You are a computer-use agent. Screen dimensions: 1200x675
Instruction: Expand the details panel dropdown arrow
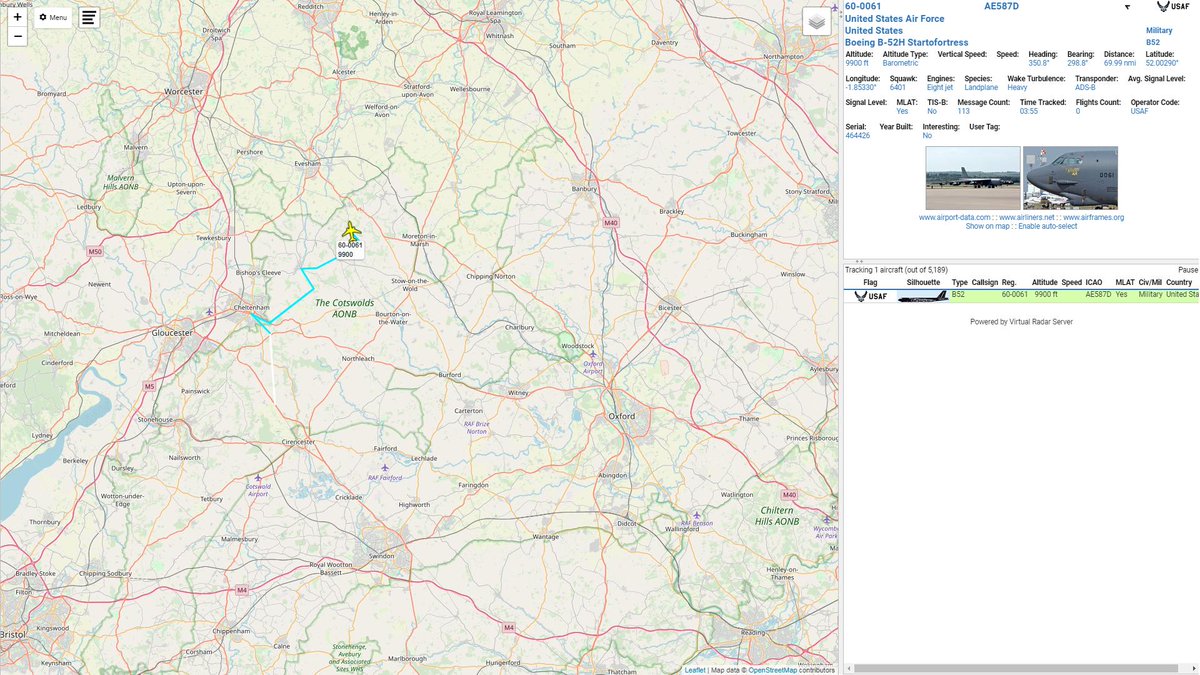1128,7
